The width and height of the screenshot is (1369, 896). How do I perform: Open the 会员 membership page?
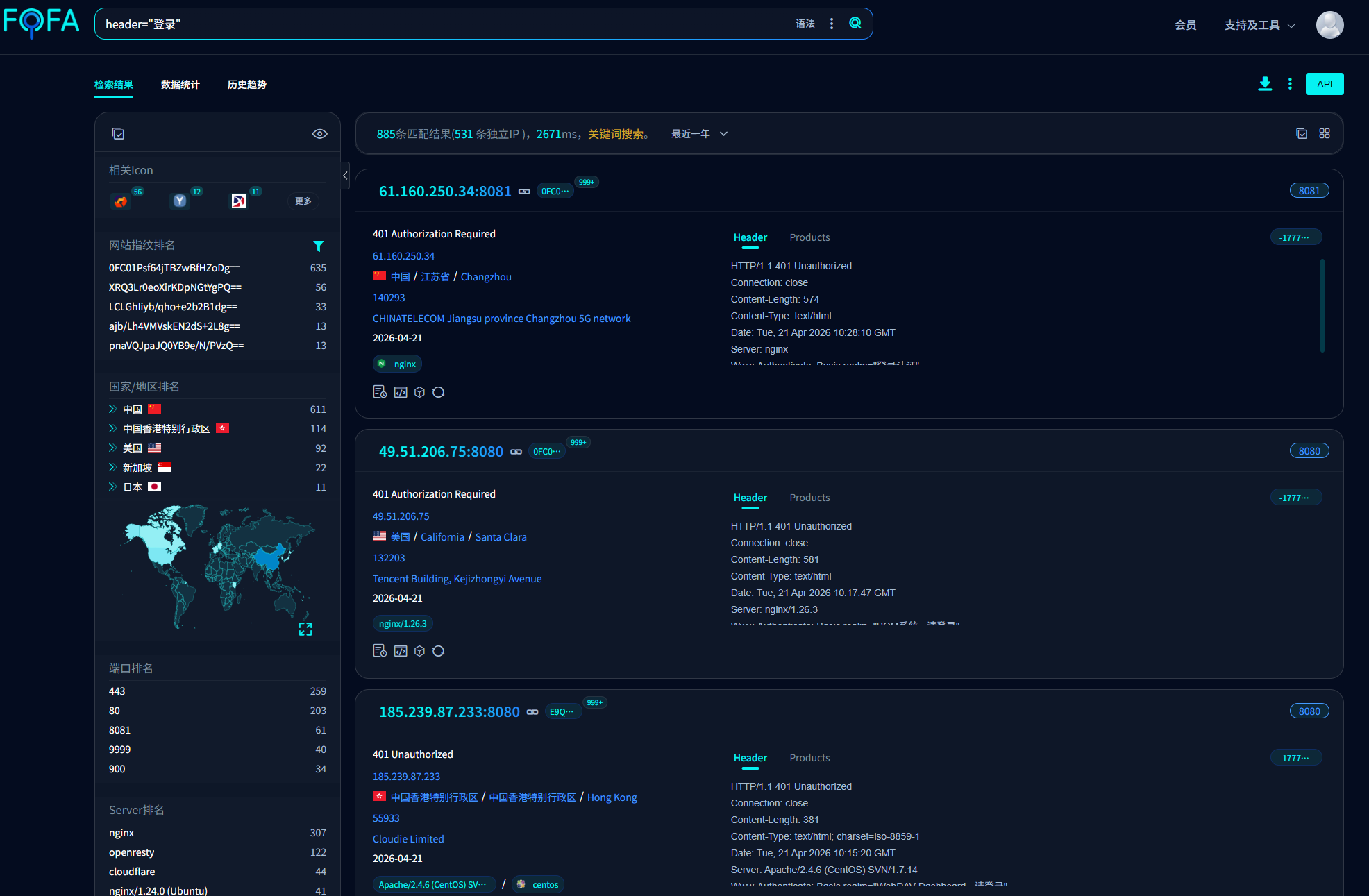point(1186,25)
